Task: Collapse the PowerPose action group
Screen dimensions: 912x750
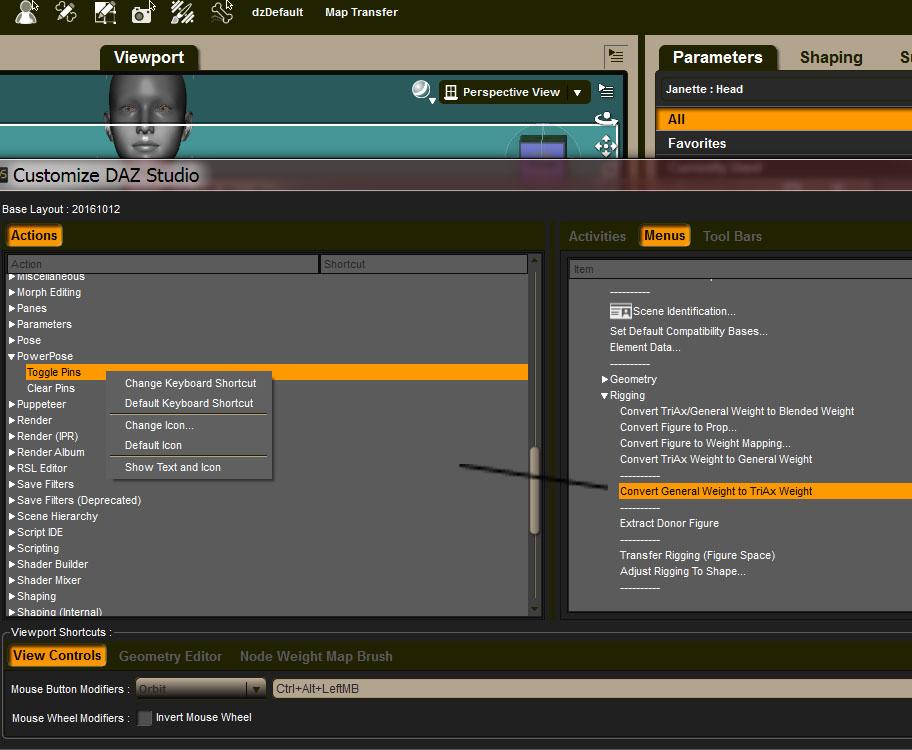Action: pos(12,357)
